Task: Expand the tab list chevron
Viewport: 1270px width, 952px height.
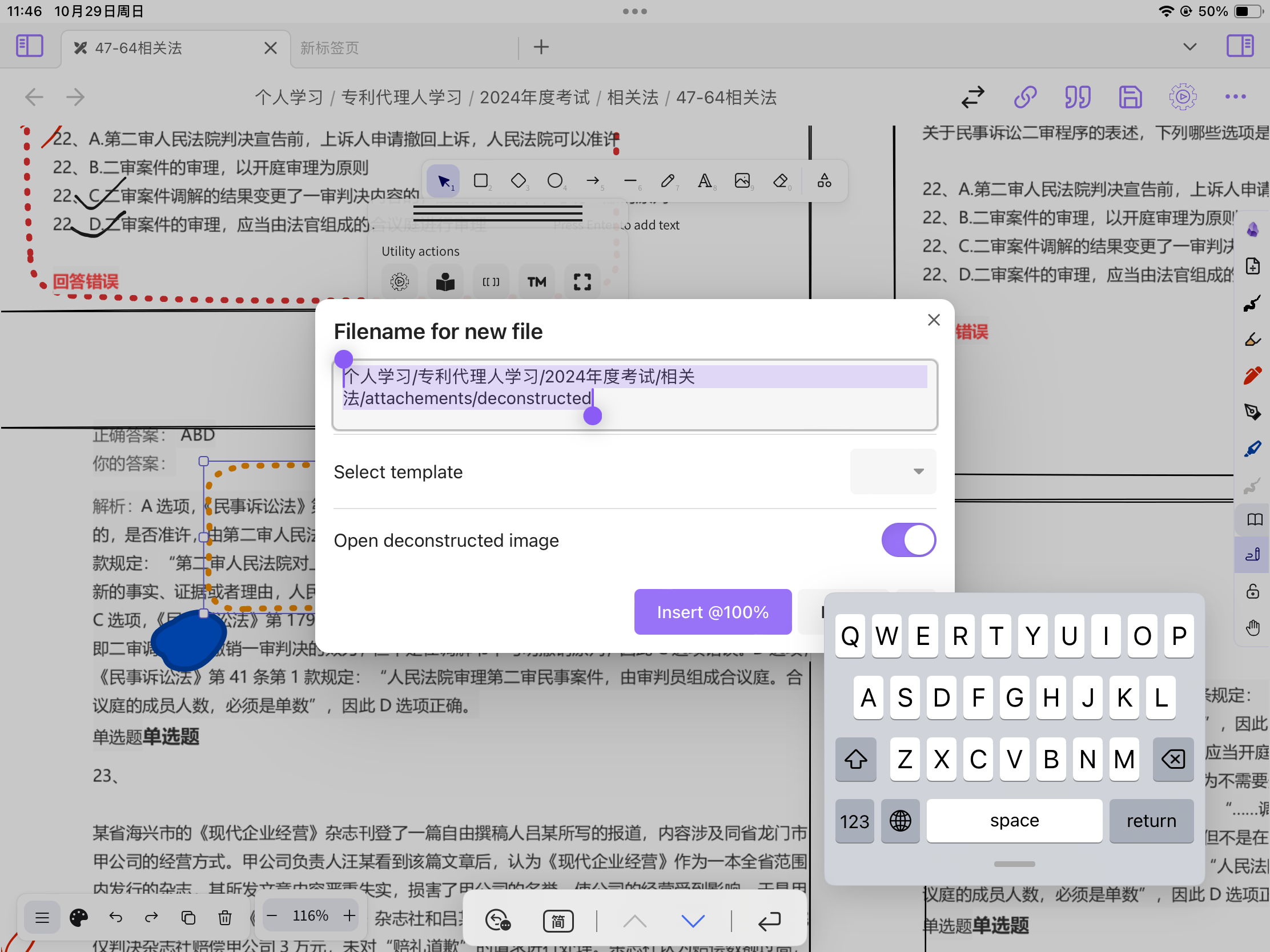Action: 1189,46
